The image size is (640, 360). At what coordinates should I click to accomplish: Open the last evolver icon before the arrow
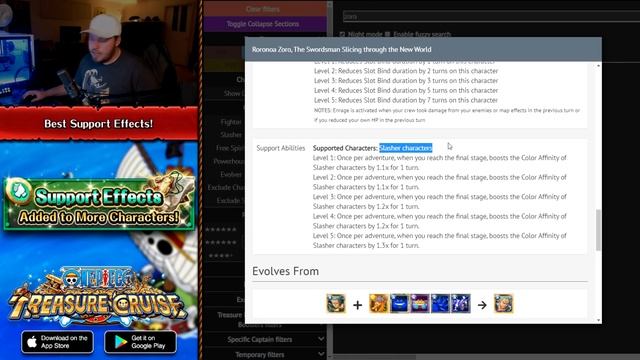460,304
